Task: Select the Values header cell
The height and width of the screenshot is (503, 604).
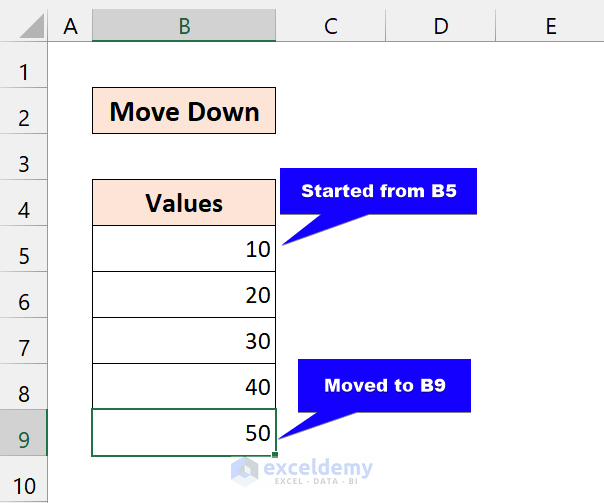Action: click(184, 203)
